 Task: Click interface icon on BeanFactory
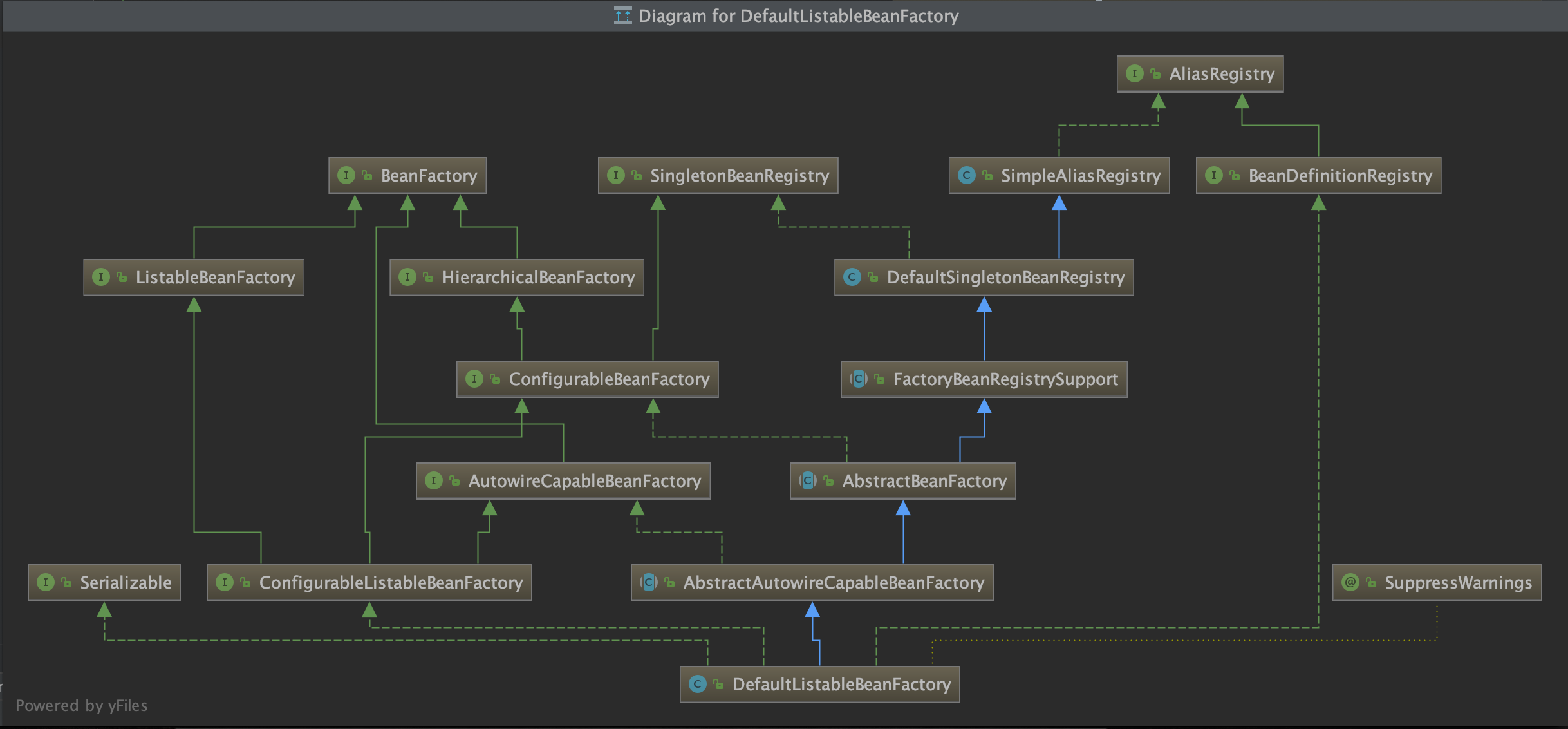click(346, 176)
